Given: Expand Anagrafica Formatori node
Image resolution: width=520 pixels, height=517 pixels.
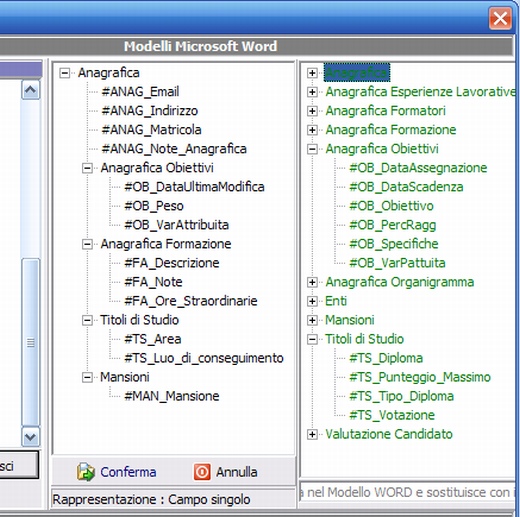Looking at the screenshot, I should click(x=312, y=111).
